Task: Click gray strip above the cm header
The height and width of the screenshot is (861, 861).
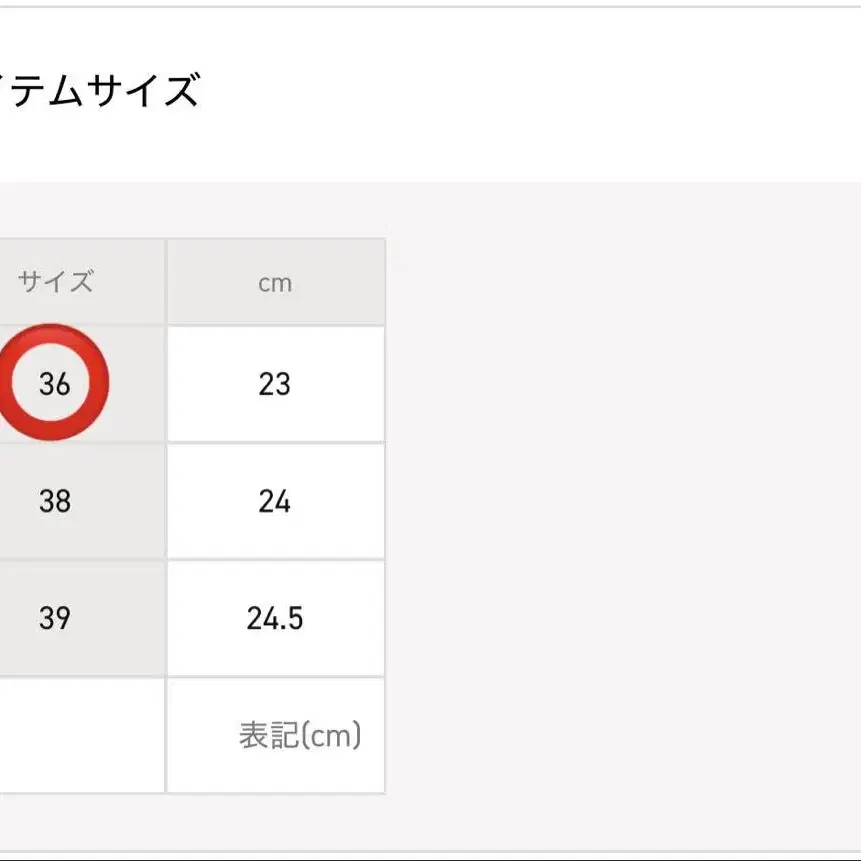Action: pos(275,211)
